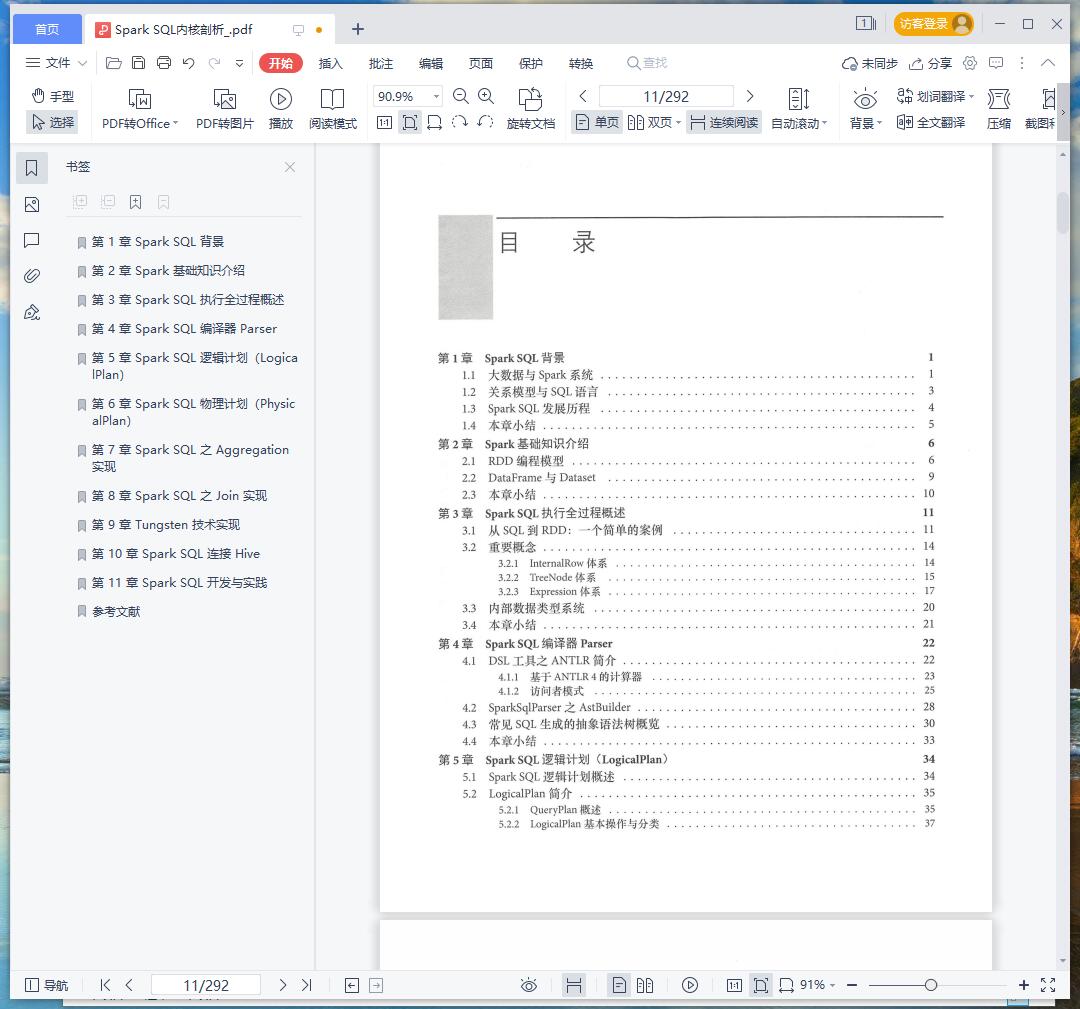Click 分享 share button
Screen dimensions: 1080x1009
point(930,63)
